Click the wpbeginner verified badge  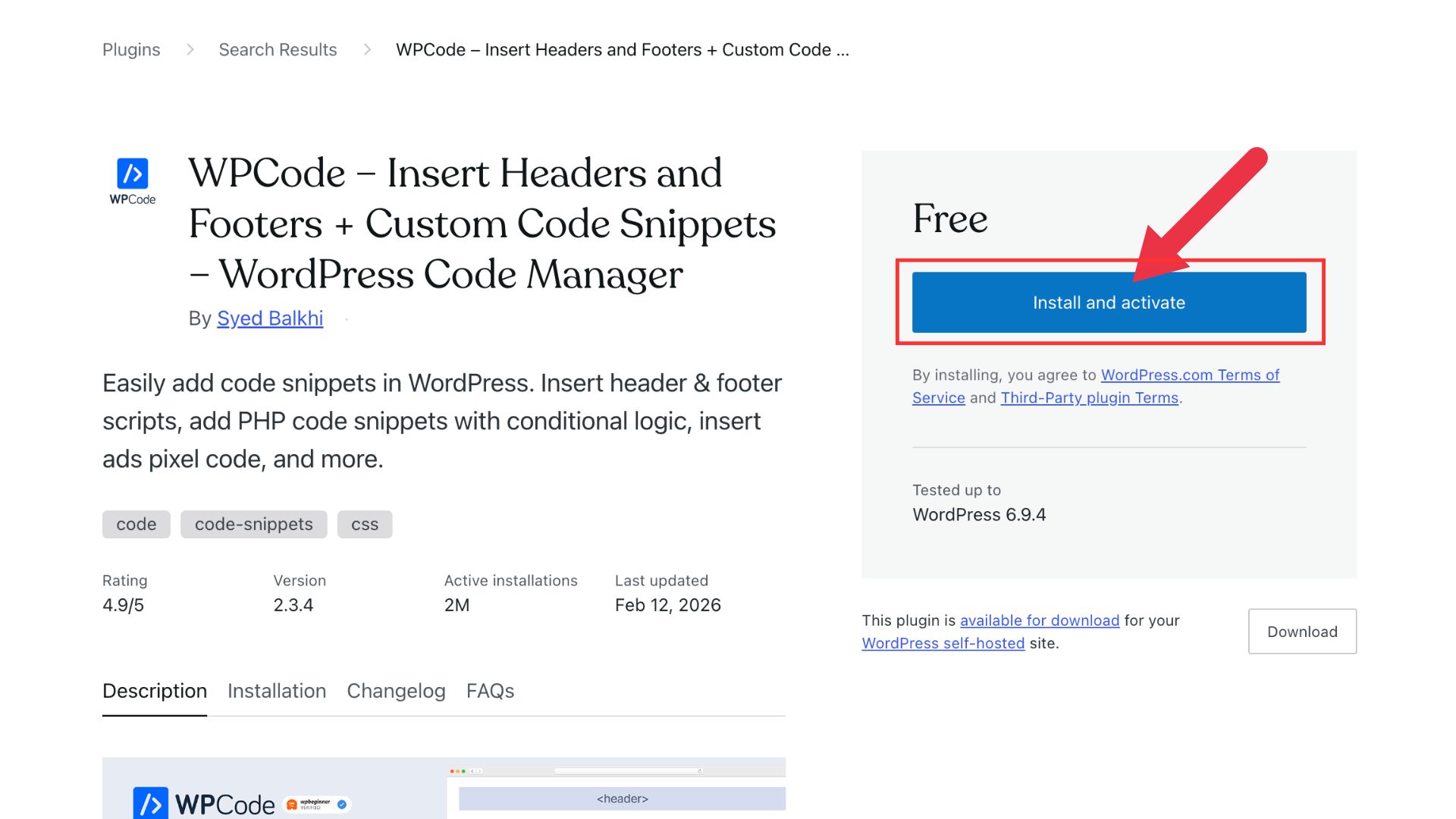317,804
